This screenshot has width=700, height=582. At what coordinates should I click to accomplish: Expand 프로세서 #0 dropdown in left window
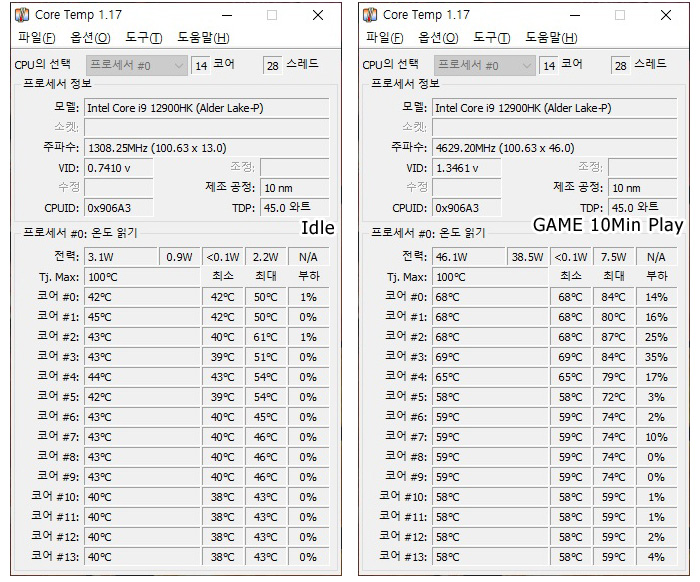click(137, 66)
